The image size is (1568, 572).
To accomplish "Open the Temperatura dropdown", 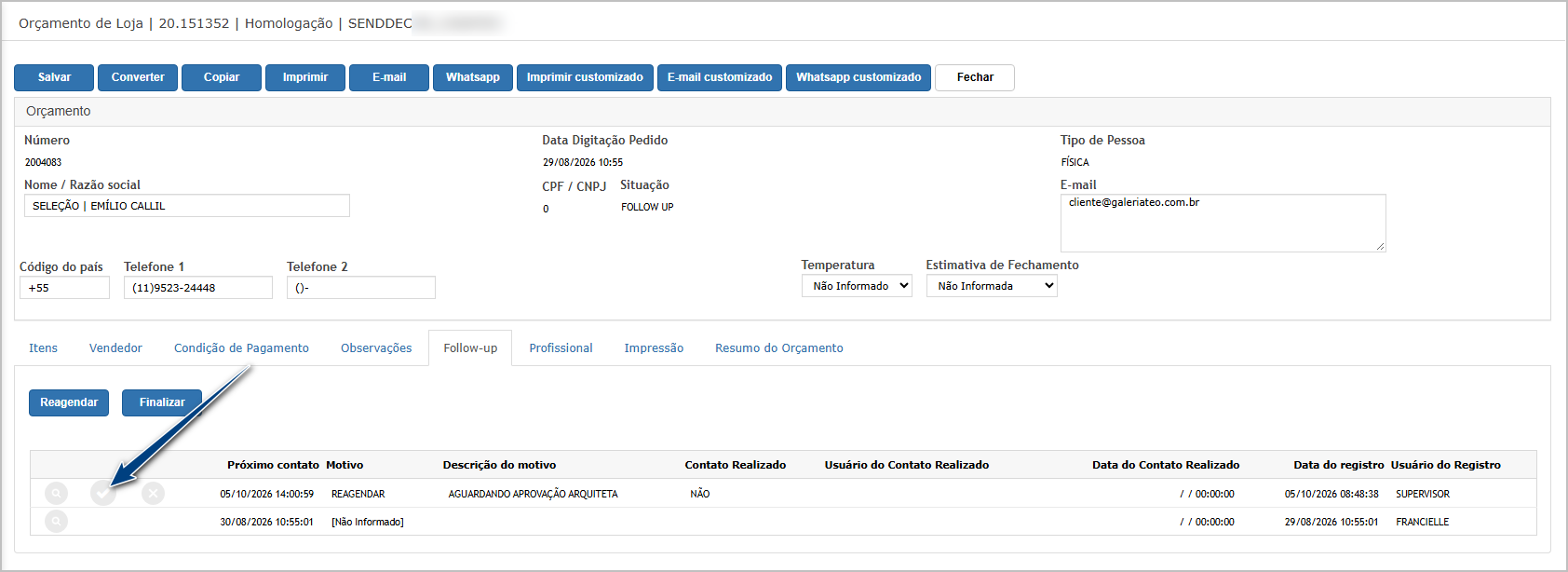I will pos(857,286).
